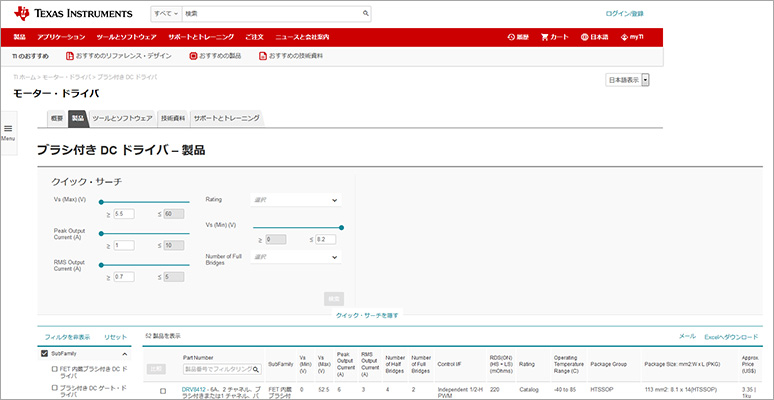
Task: Open the history (履歴) icon link
Action: click(511, 37)
